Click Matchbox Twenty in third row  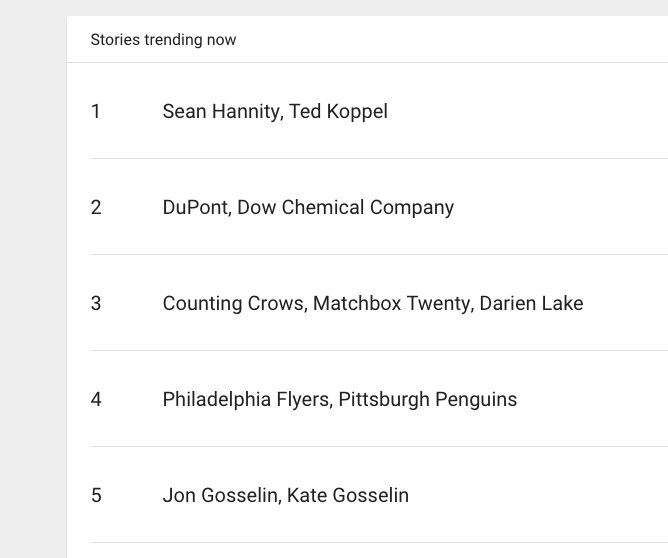coord(391,304)
